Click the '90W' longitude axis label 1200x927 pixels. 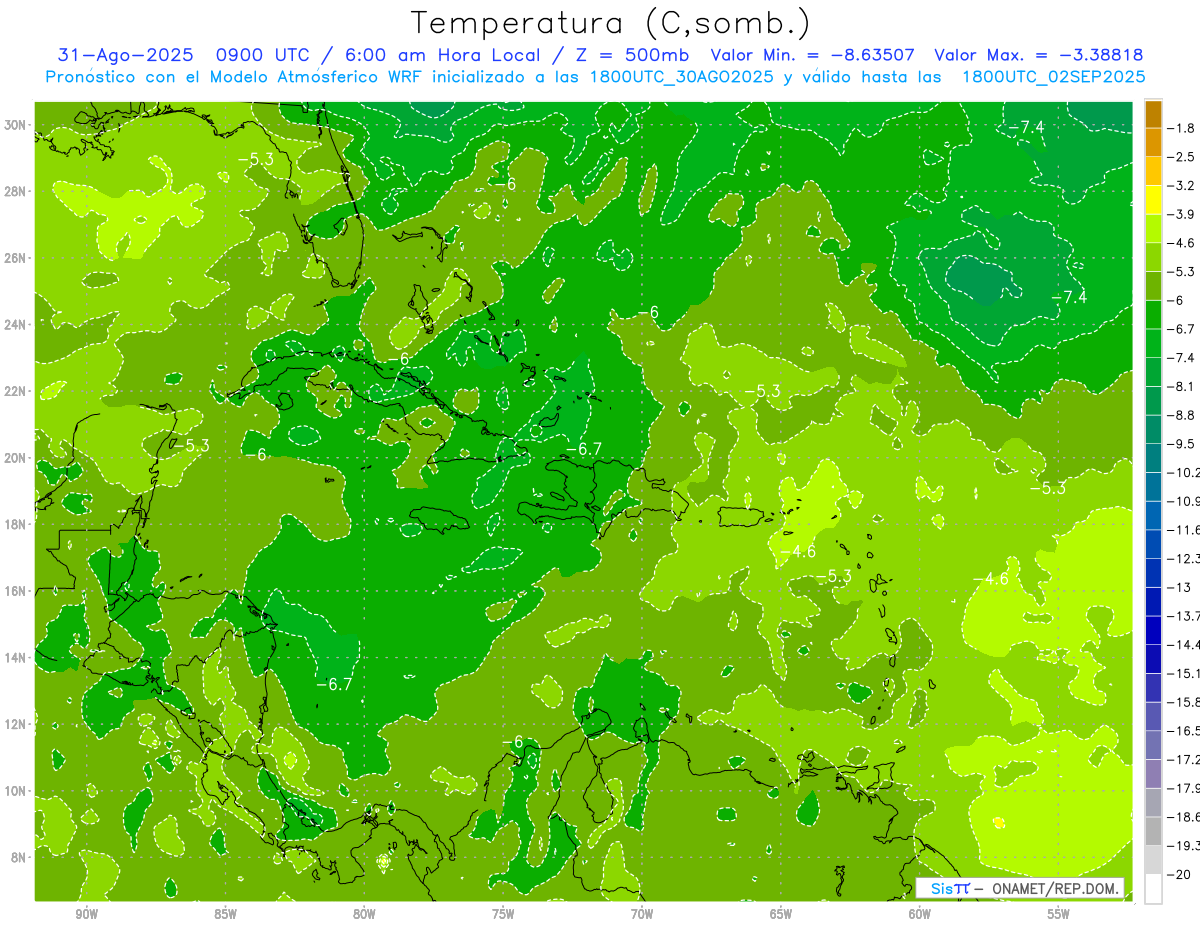click(87, 914)
